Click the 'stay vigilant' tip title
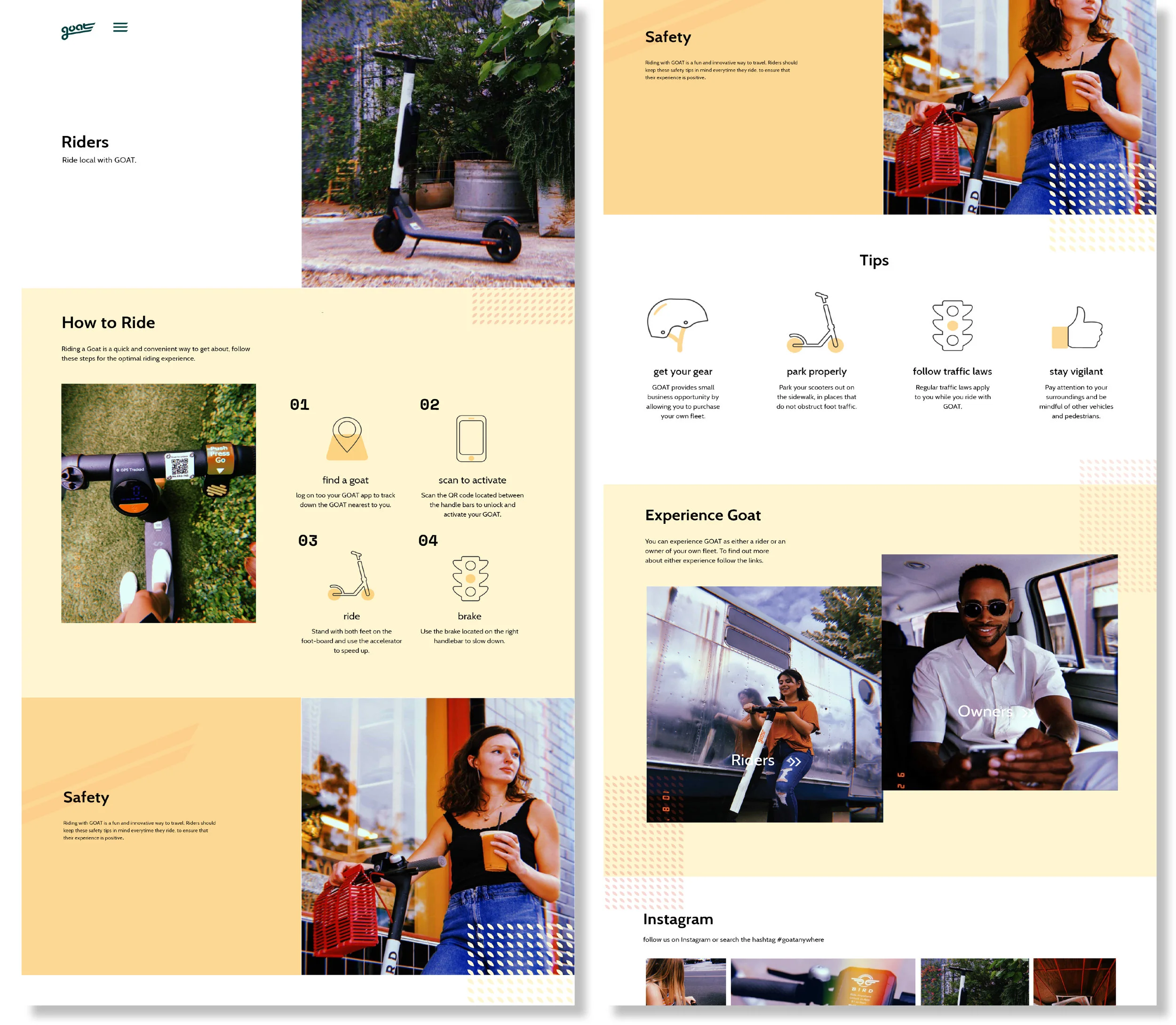The width and height of the screenshot is (1176, 1025). tap(1076, 372)
